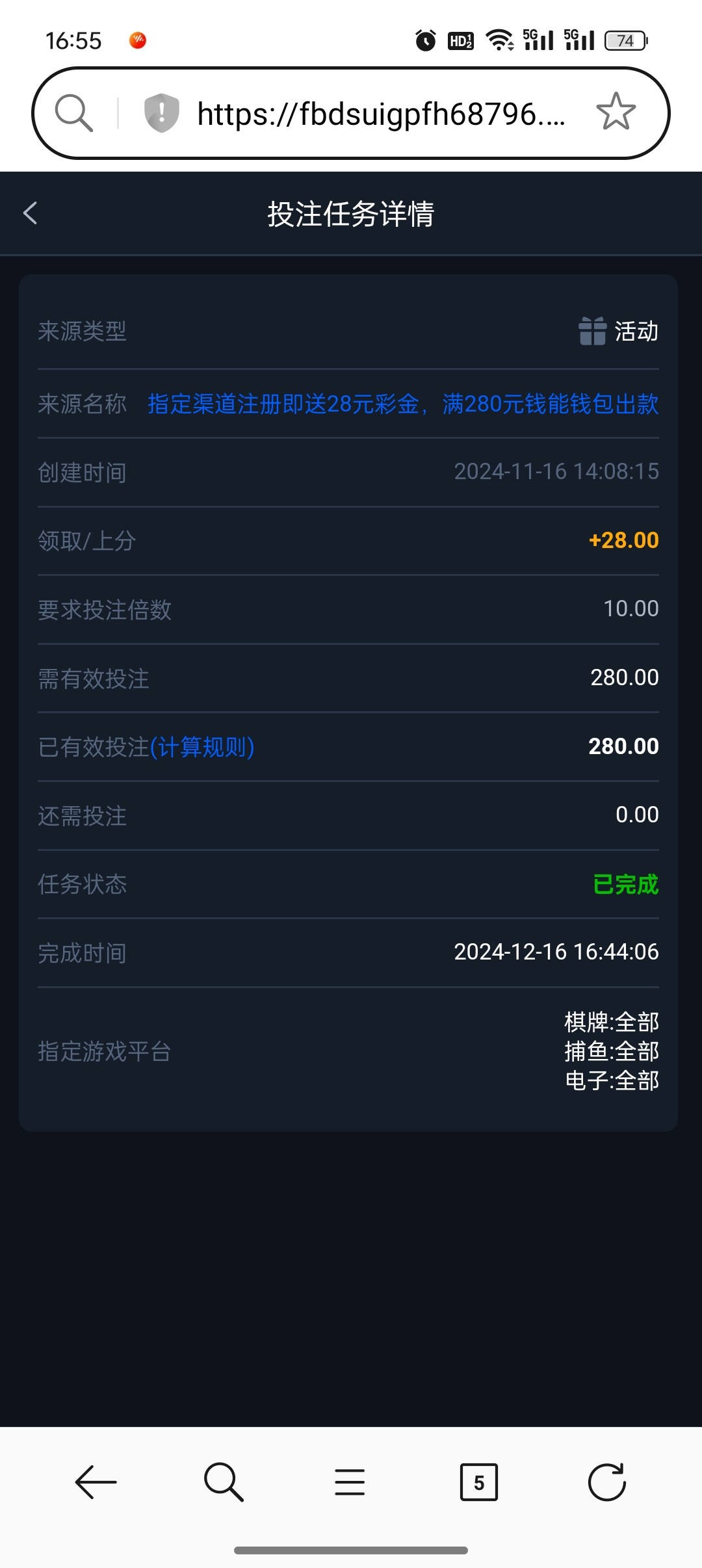
Task: Tap the home gesture bar
Action: pos(351,1550)
